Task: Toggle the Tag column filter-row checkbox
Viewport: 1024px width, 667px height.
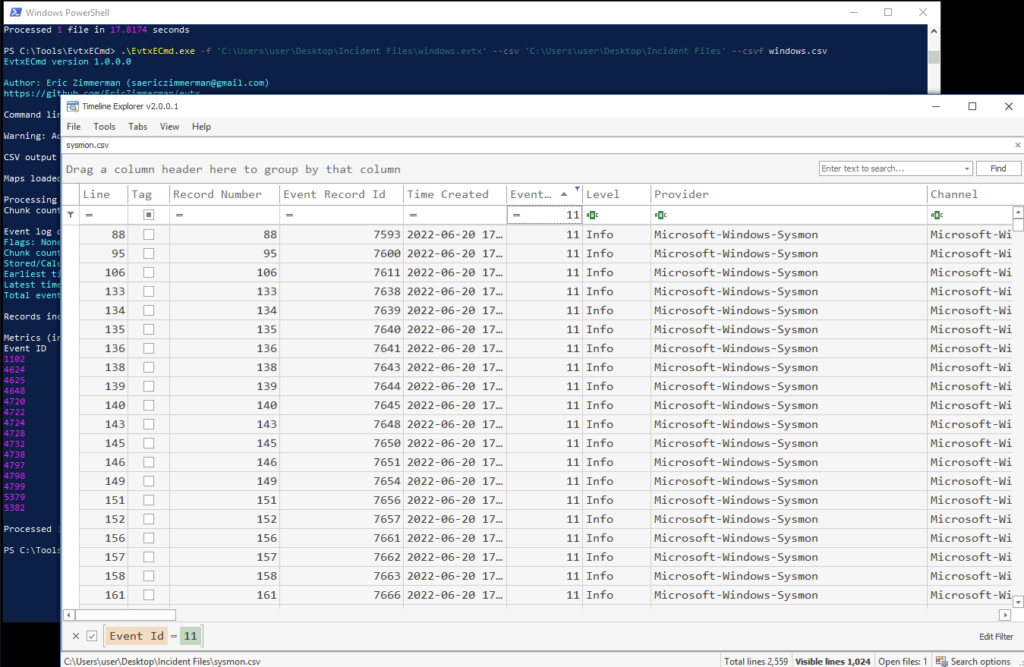Action: click(x=149, y=215)
